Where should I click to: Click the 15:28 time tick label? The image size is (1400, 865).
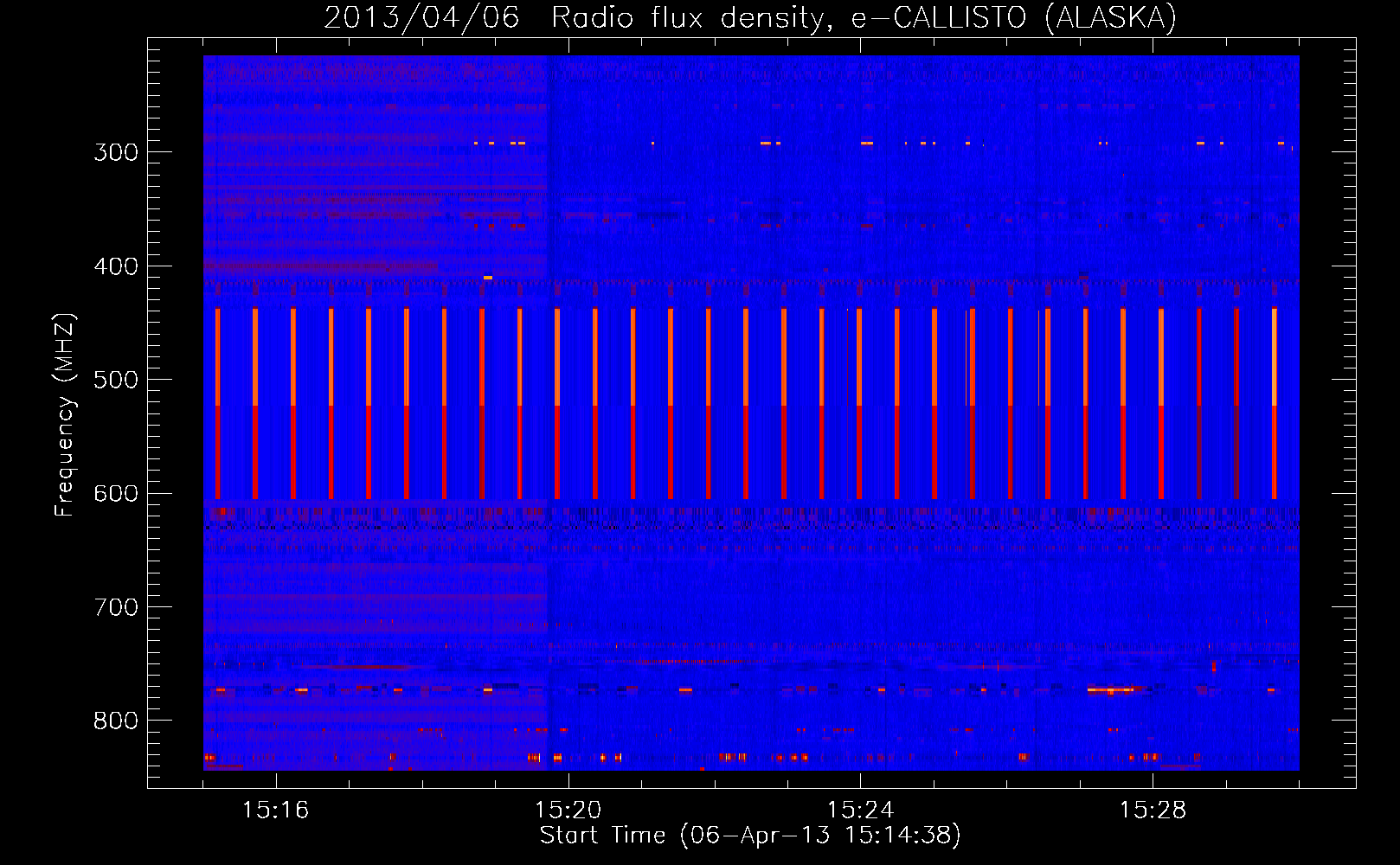tap(1153, 811)
